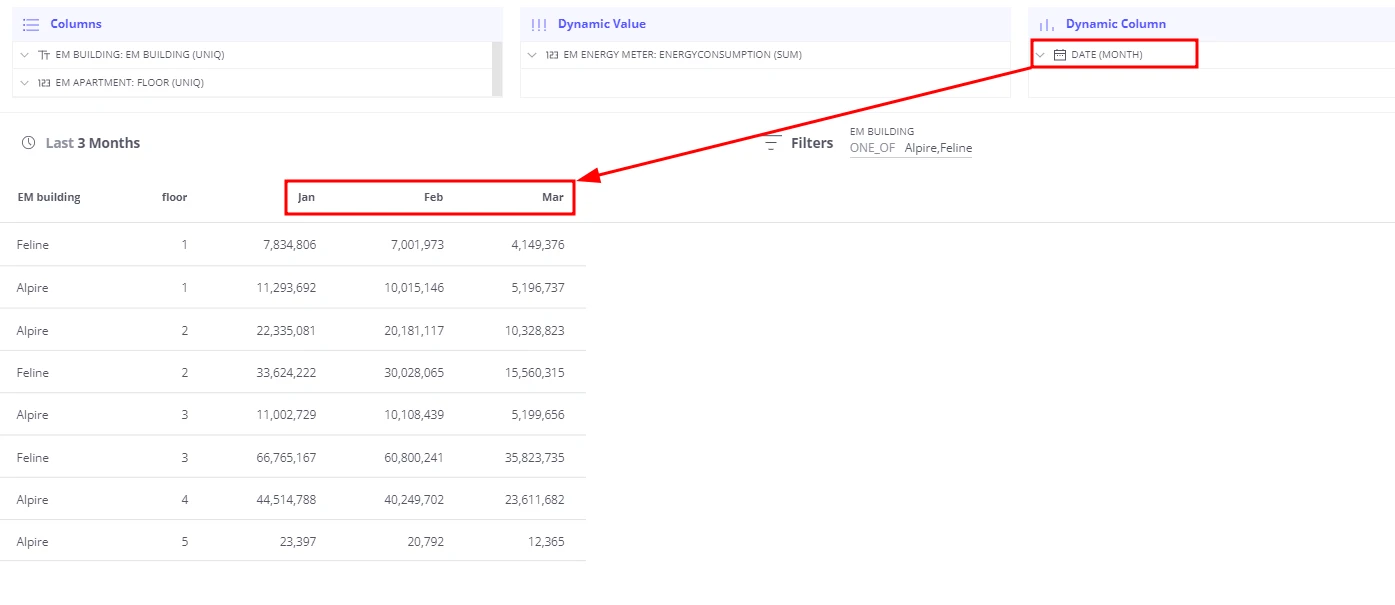The height and width of the screenshot is (605, 1395).
Task: Click the Jan value 23,397
Action: [297, 542]
